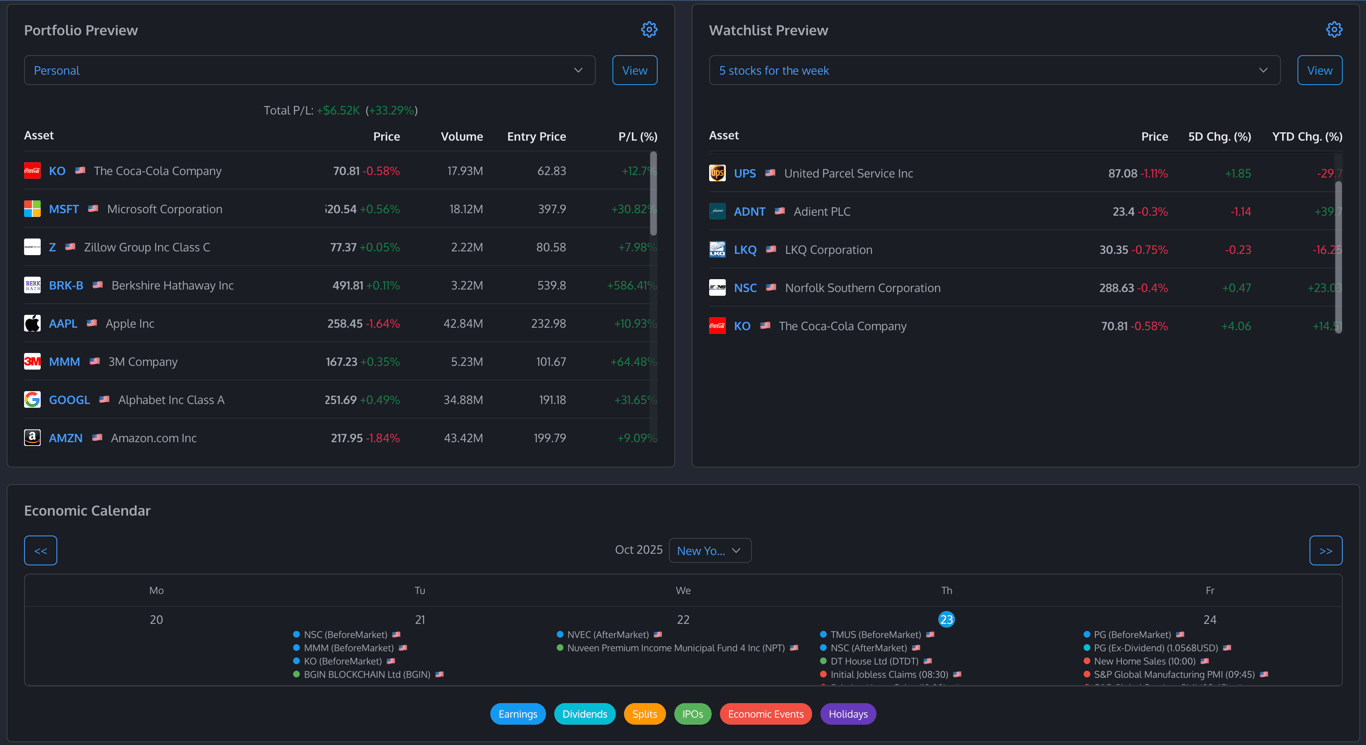The width and height of the screenshot is (1366, 745).
Task: Click 'Nuveen Premium Income Municipal Fund' event
Action: 677,648
